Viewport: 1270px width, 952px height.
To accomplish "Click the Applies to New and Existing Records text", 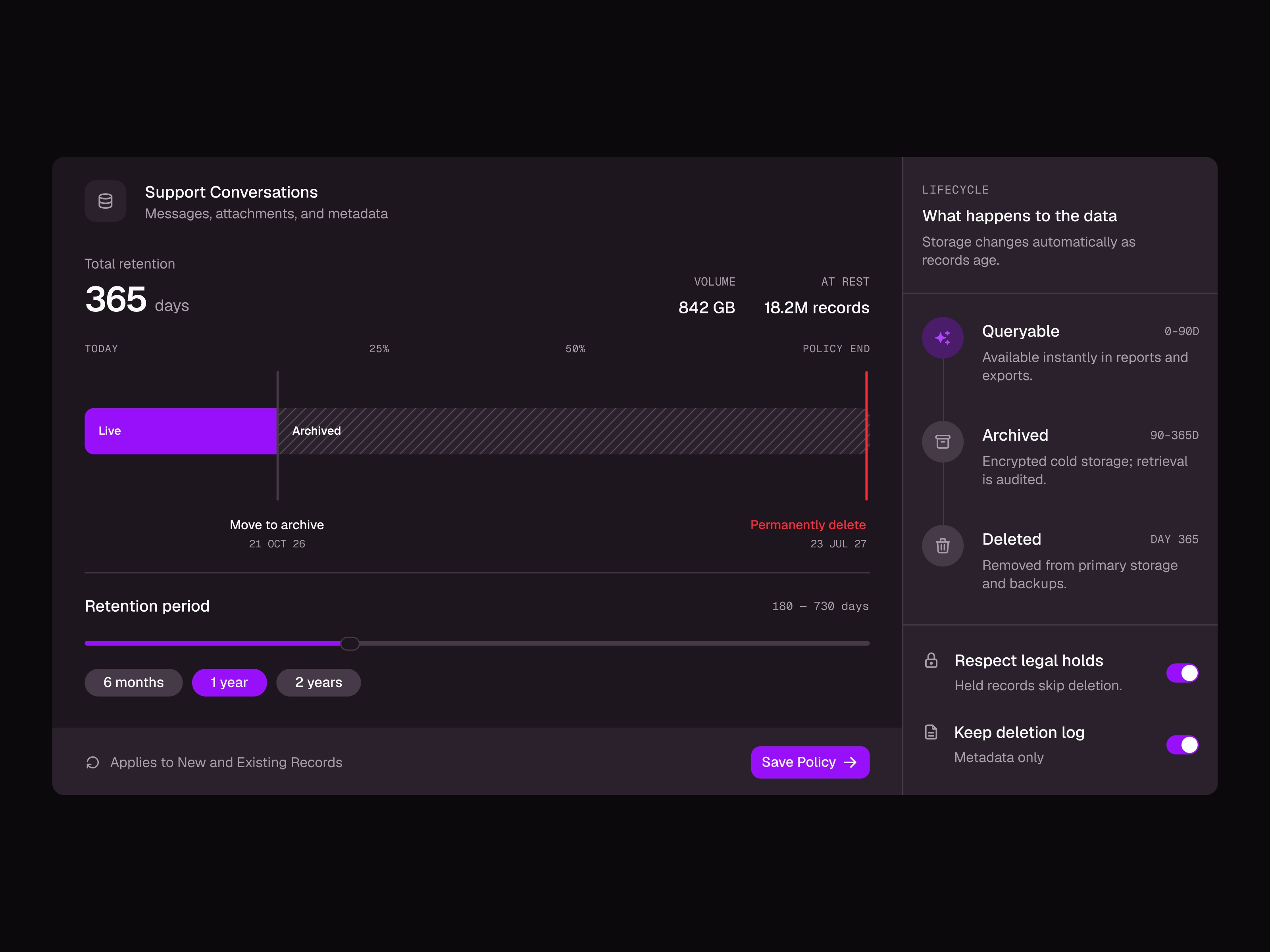I will (x=226, y=763).
